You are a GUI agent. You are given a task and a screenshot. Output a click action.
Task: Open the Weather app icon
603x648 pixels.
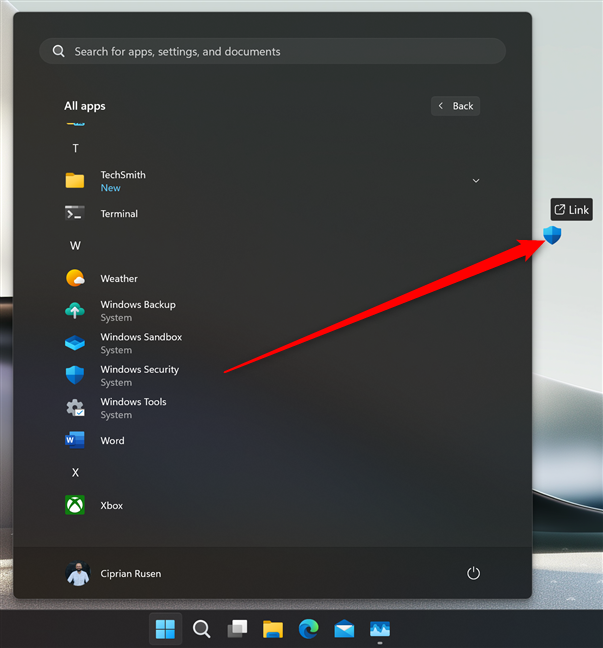tap(75, 278)
